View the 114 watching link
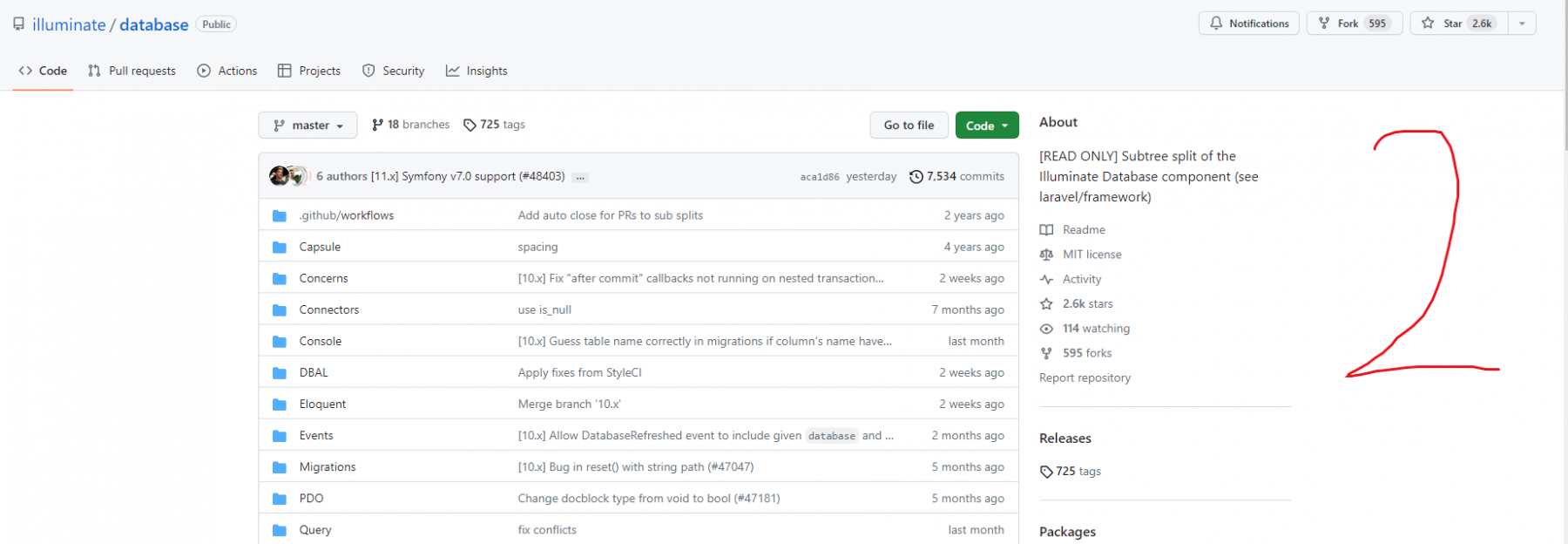The width and height of the screenshot is (1568, 544). point(1085,329)
